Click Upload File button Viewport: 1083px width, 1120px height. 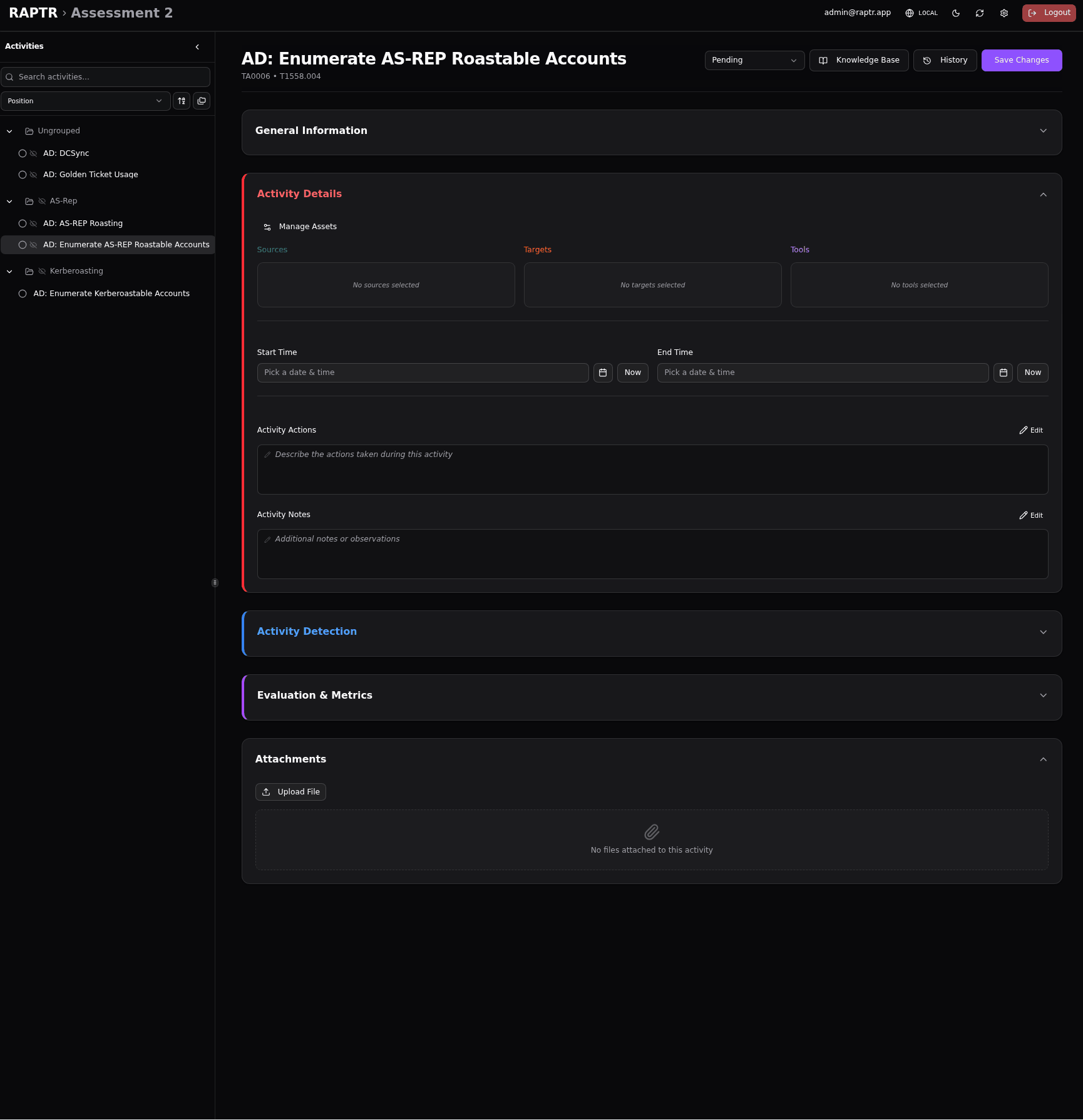pos(290,792)
